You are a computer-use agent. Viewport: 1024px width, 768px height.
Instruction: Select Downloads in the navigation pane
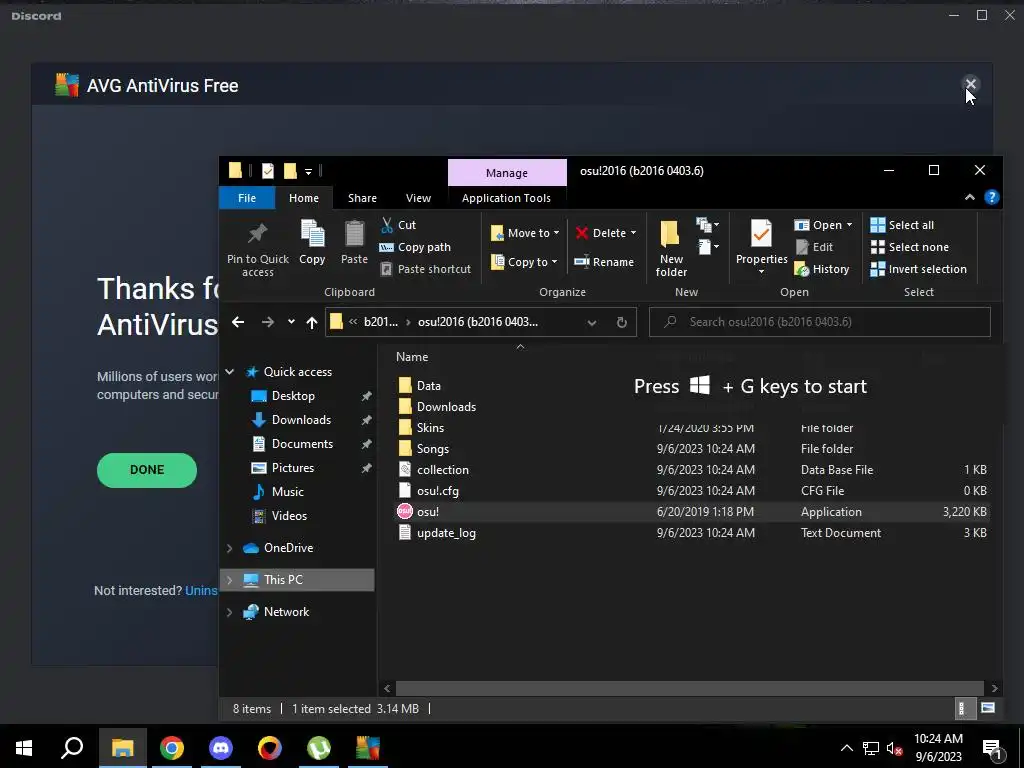click(301, 420)
